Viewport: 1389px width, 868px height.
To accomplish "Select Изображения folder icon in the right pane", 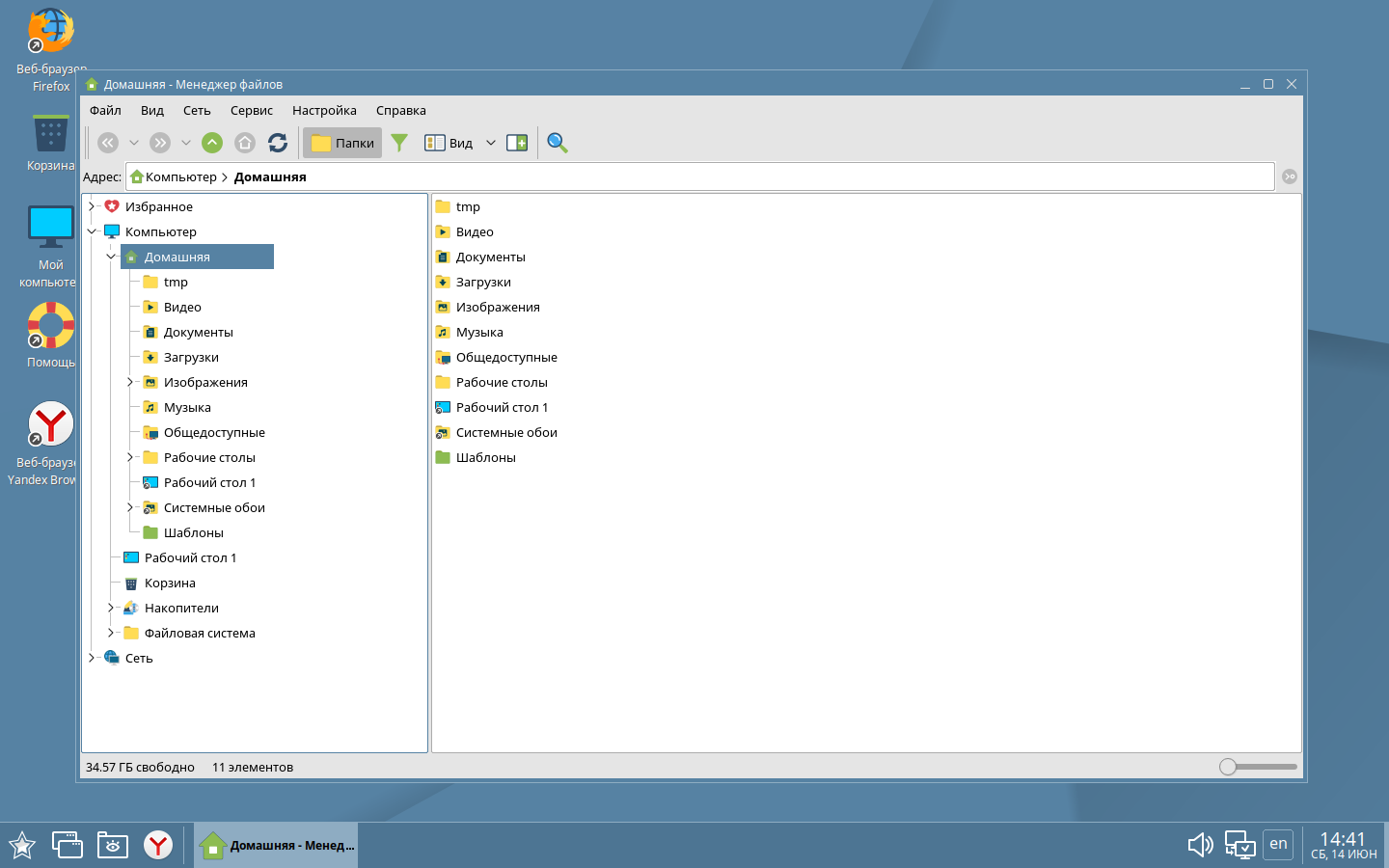I will pyautogui.click(x=443, y=307).
